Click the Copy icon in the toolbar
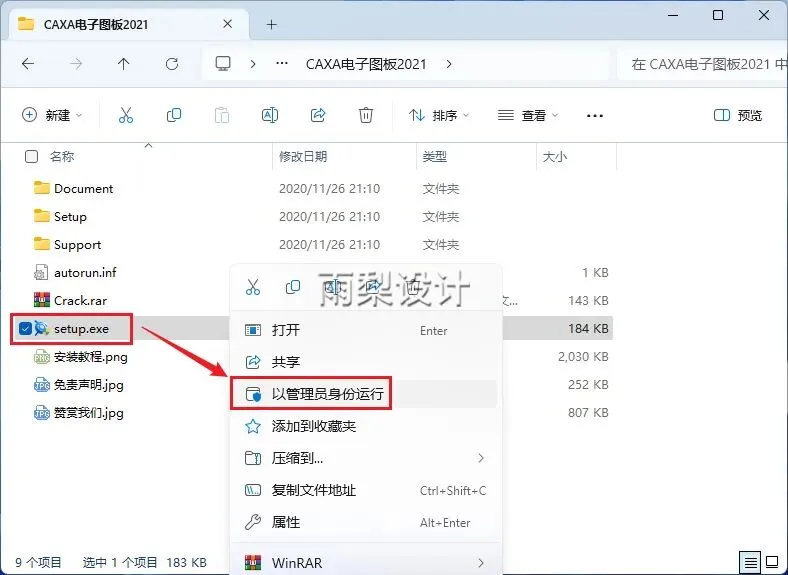Image resolution: width=788 pixels, height=575 pixels. click(x=174, y=115)
